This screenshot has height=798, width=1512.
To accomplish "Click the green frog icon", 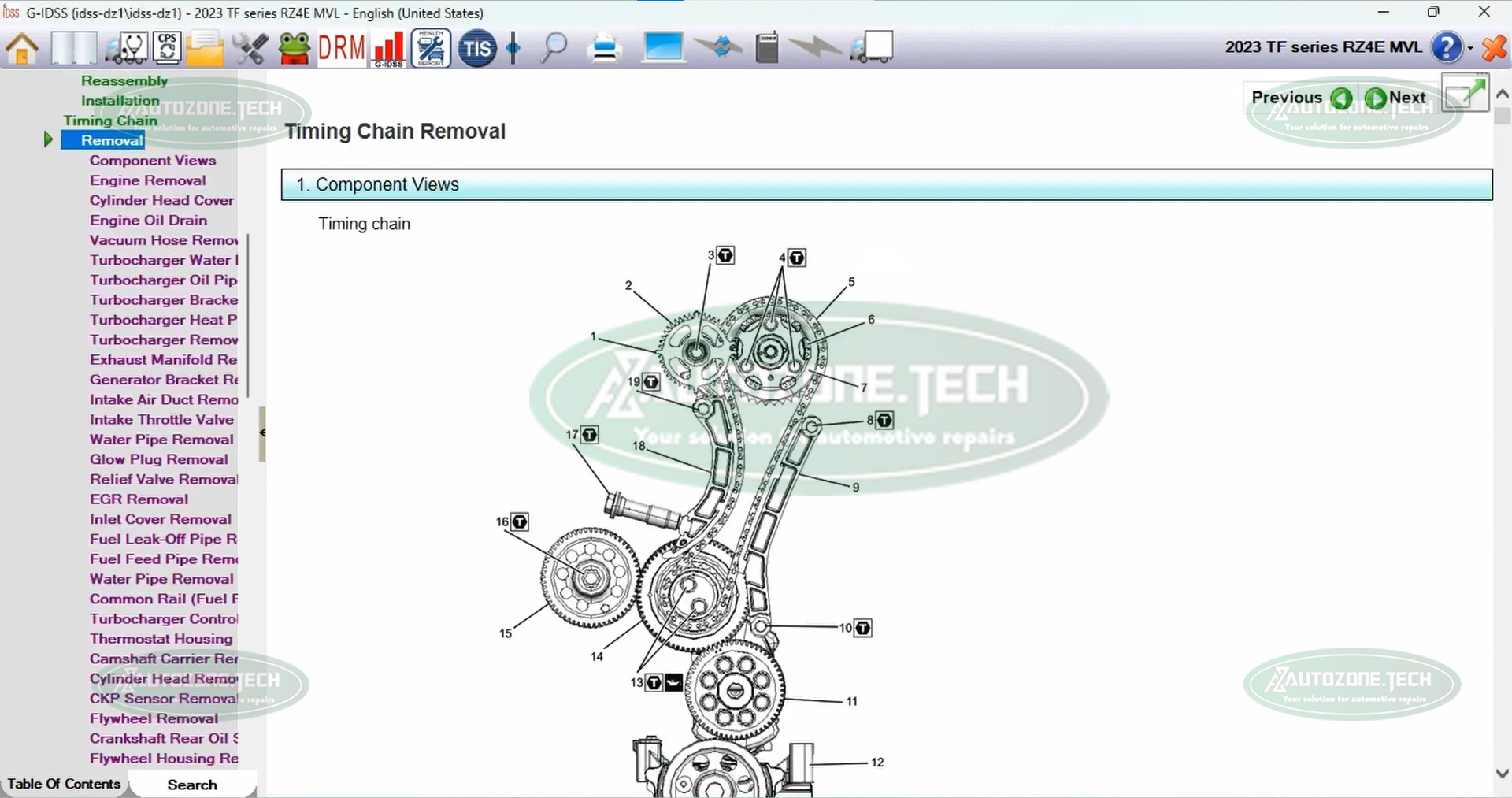I will tap(295, 48).
